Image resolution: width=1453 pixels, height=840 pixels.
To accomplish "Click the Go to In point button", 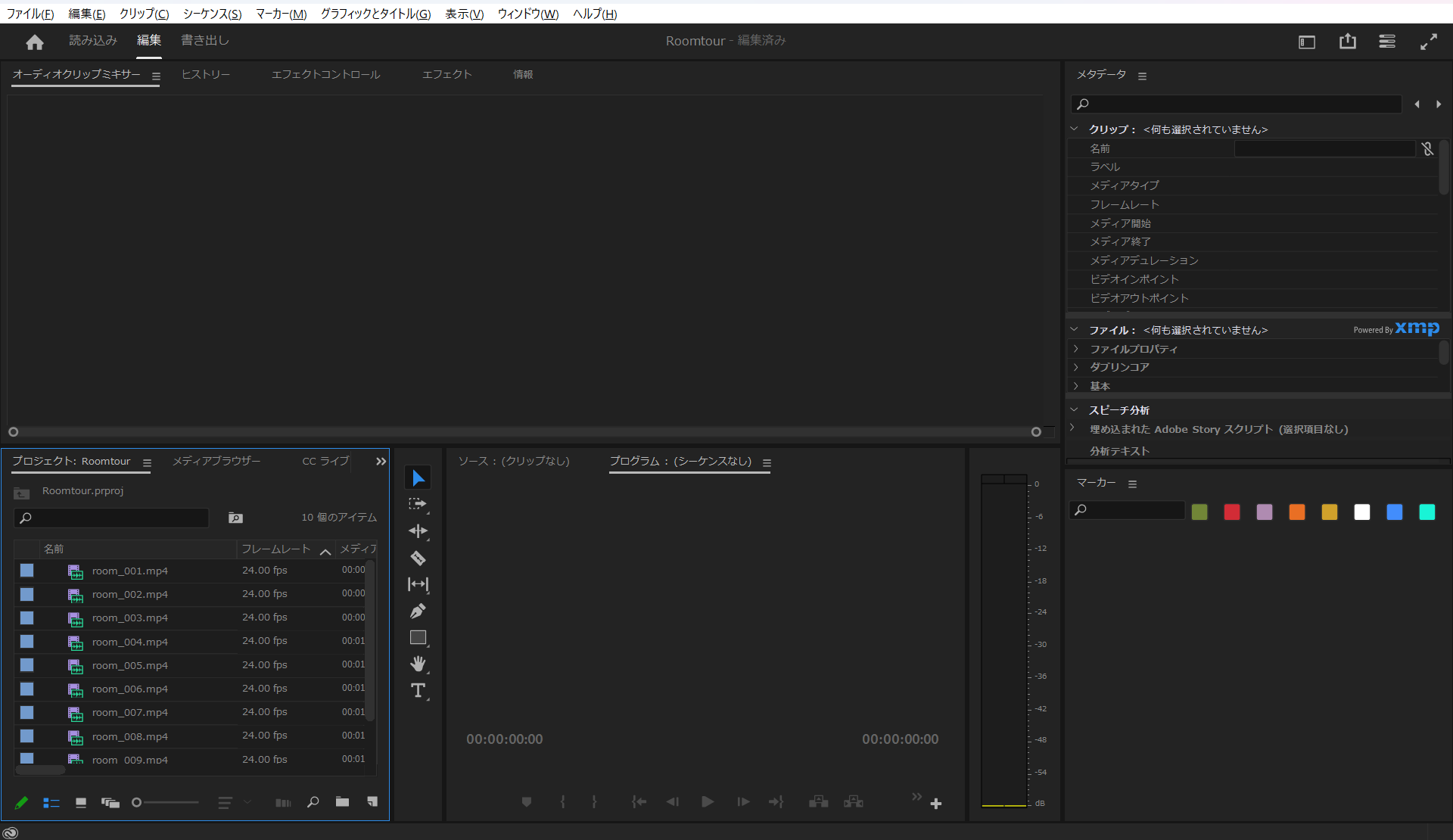I will (639, 802).
